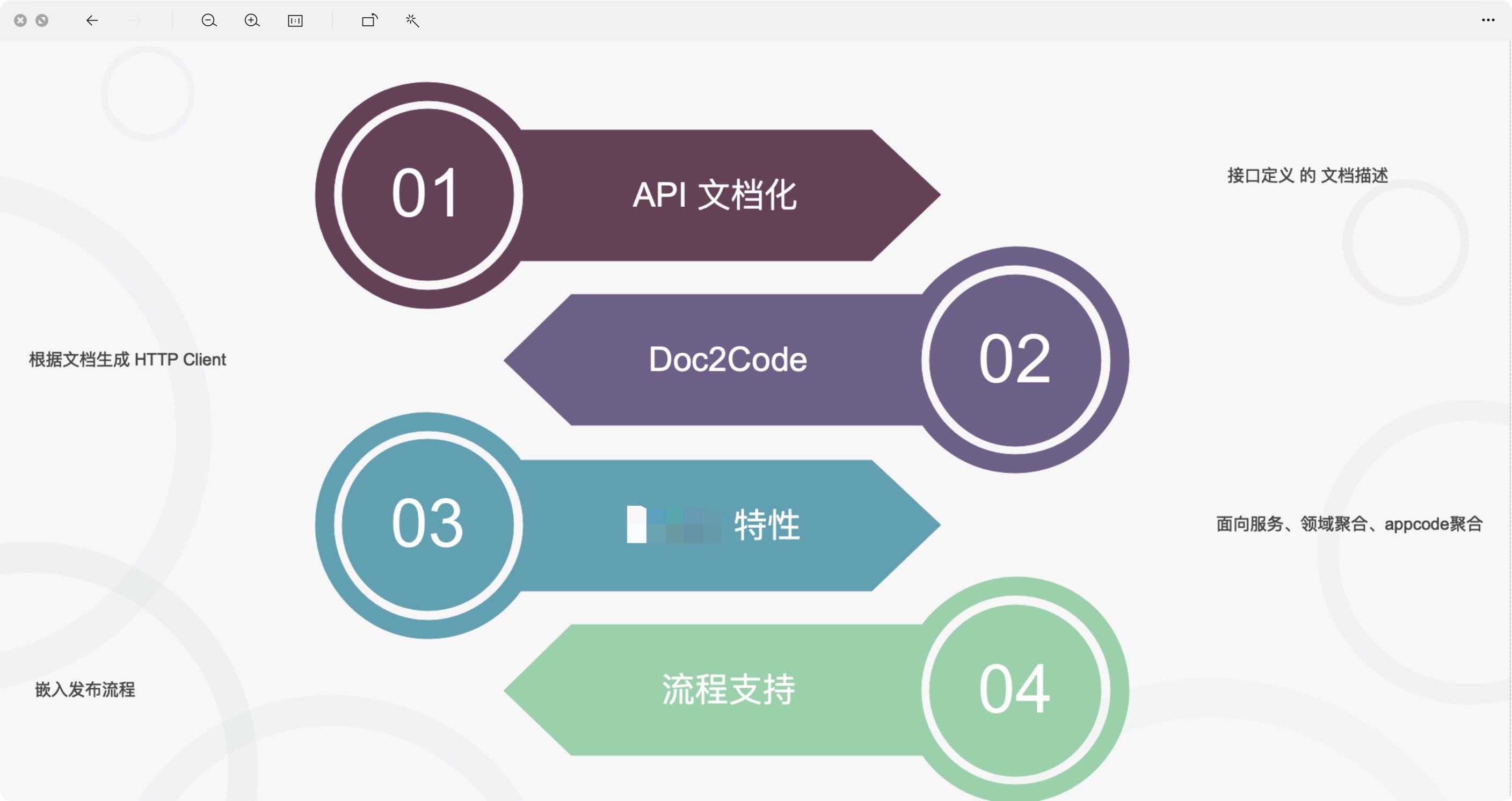Screen dimensions: 1512x801
Task: Click the 01 circle badge
Action: (x=428, y=195)
